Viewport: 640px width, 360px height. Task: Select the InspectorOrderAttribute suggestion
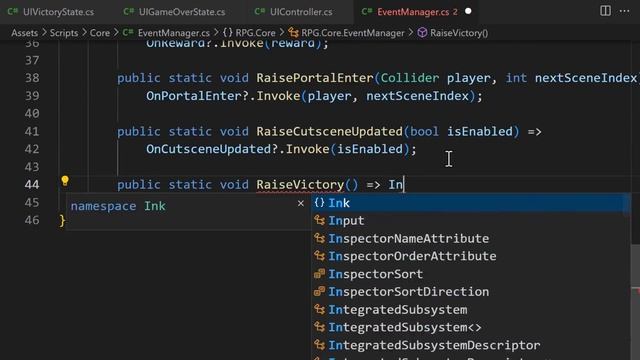coord(471,256)
